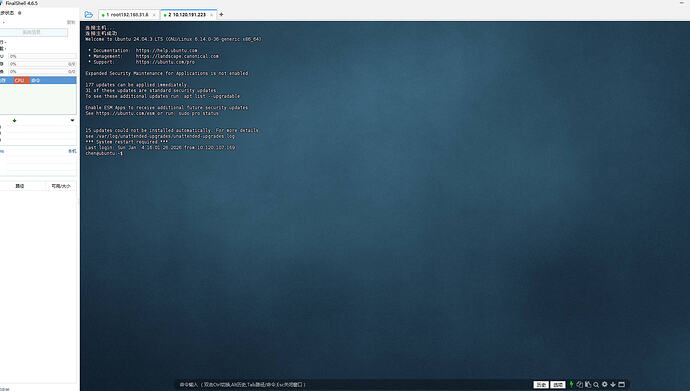Click the CPU usage progress bar
The width and height of the screenshot is (690, 391).
[42, 56]
